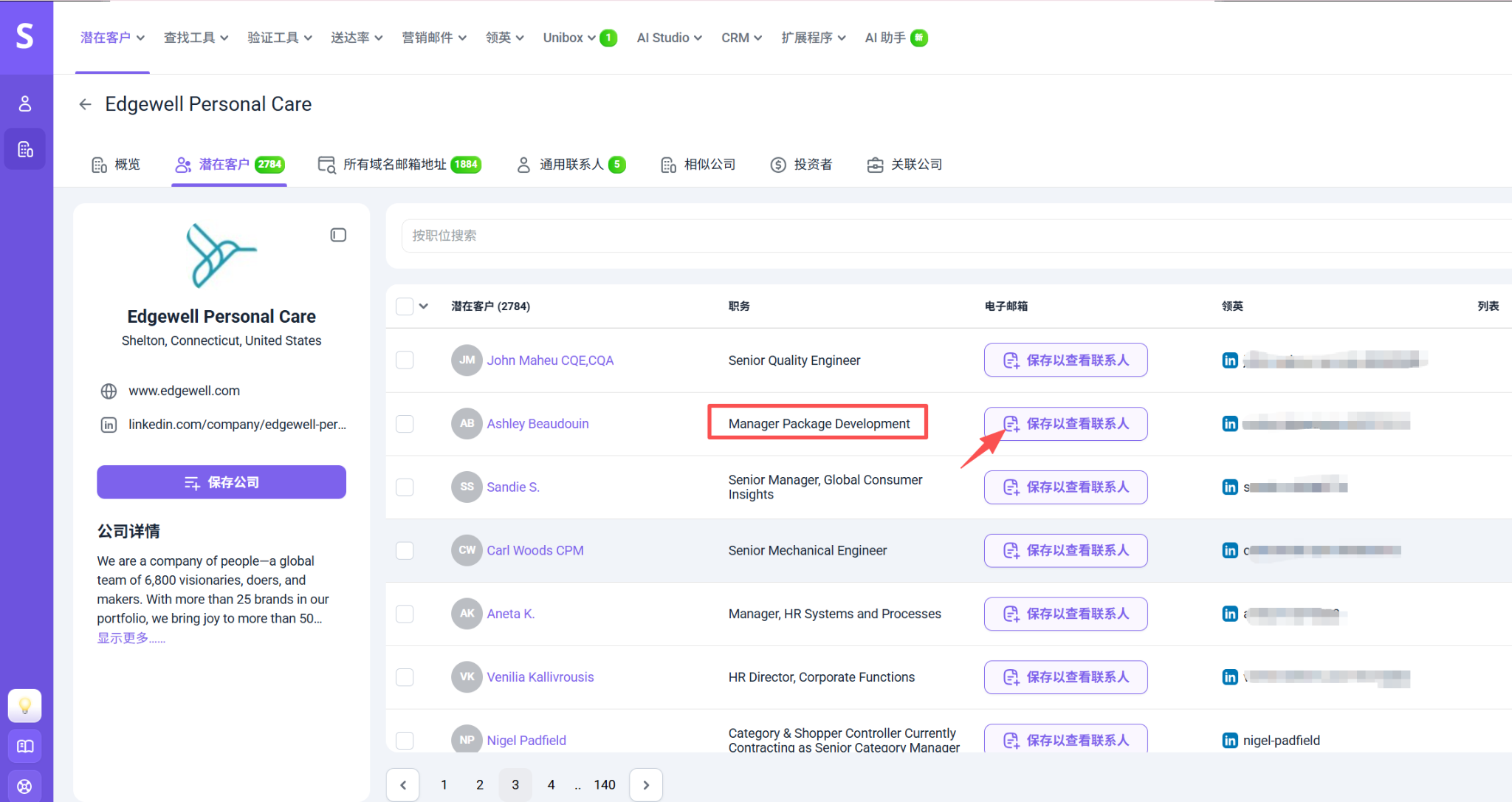
Task: Open the company building icon in sidebar
Action: (25, 149)
